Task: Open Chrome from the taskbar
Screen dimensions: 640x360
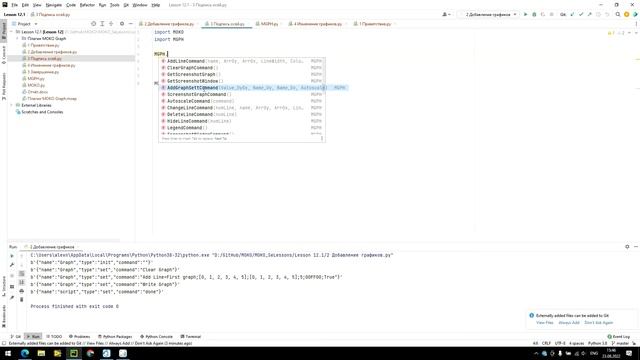Action: tap(90, 353)
